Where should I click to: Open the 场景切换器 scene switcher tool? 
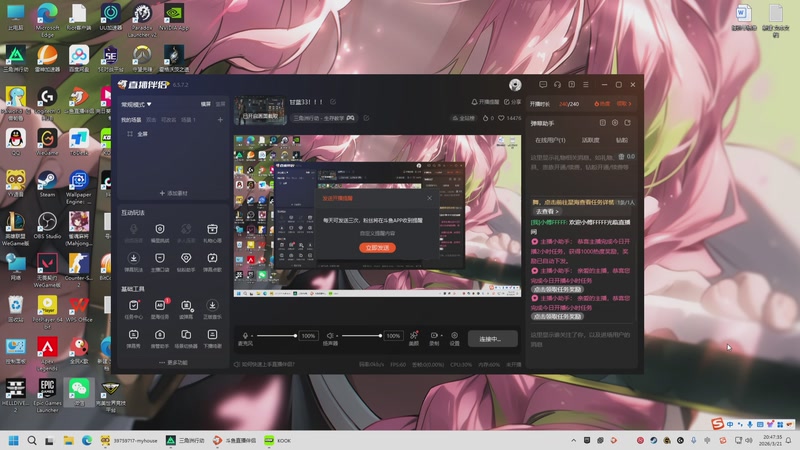click(186, 338)
